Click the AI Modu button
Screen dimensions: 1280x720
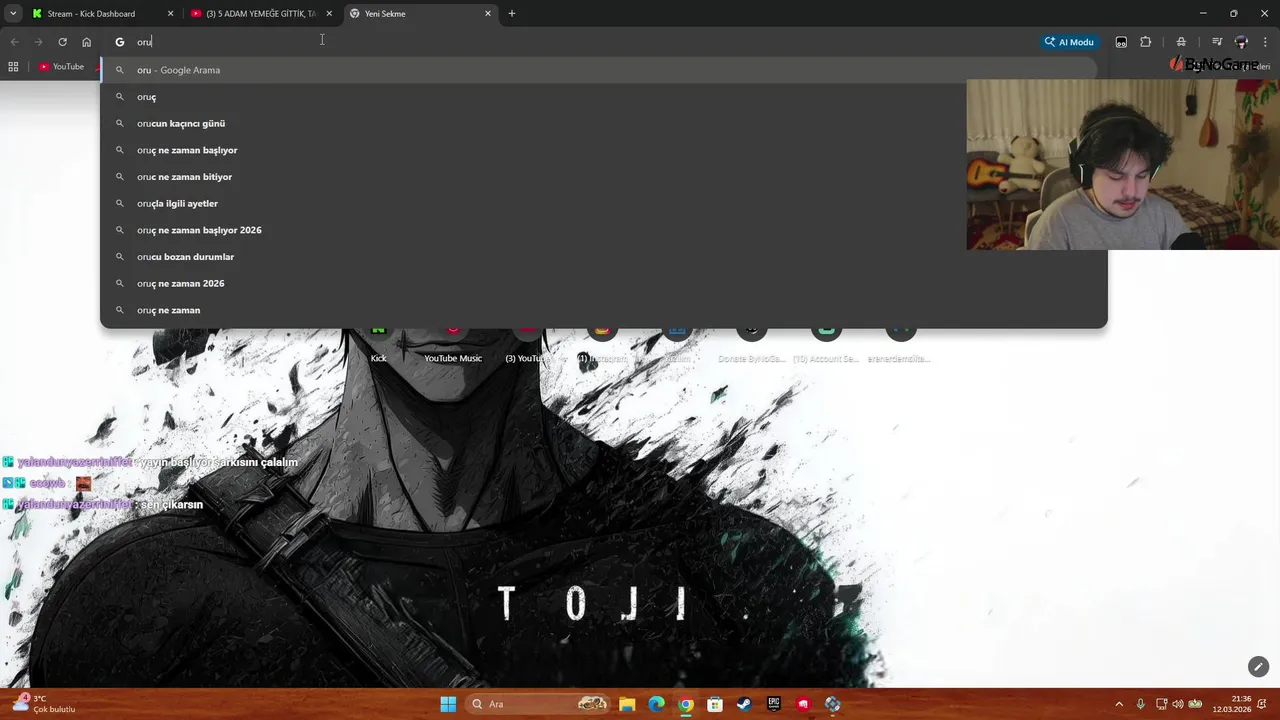click(x=1069, y=42)
